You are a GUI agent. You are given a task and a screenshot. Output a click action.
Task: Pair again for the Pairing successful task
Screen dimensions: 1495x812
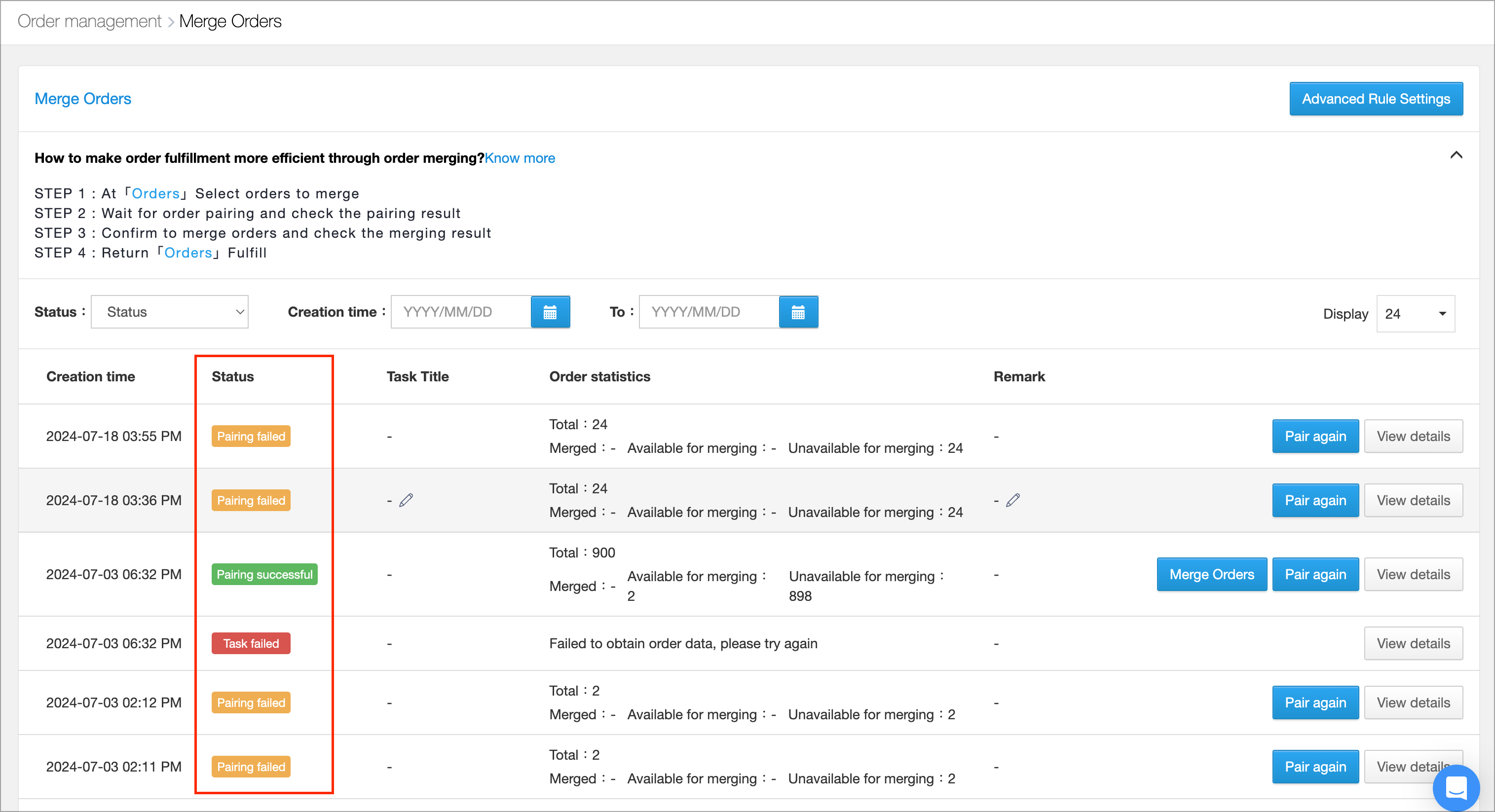(x=1315, y=574)
